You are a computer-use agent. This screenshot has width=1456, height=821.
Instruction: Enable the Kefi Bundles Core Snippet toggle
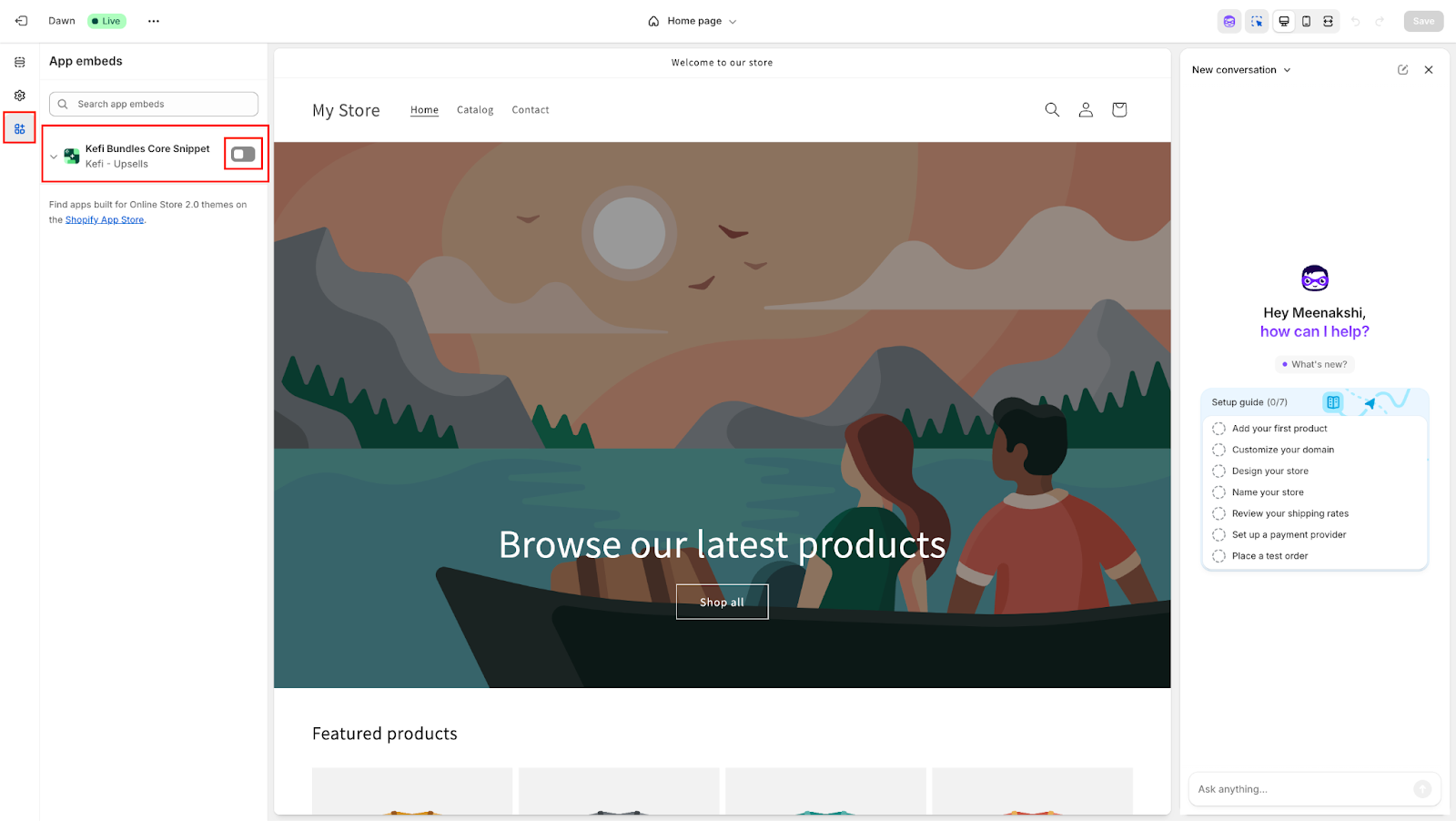[243, 154]
